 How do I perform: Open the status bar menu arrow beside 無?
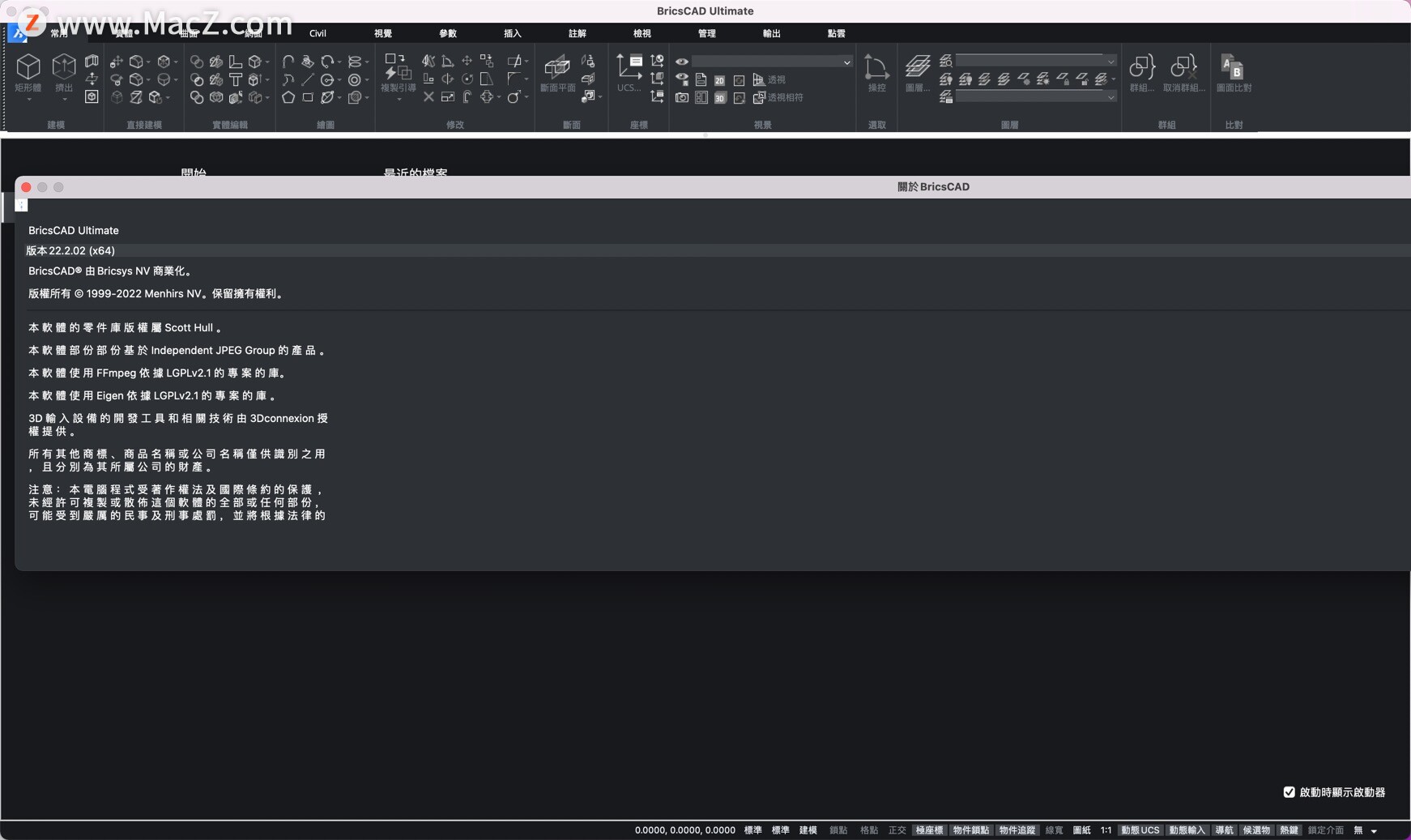pyautogui.click(x=1374, y=831)
